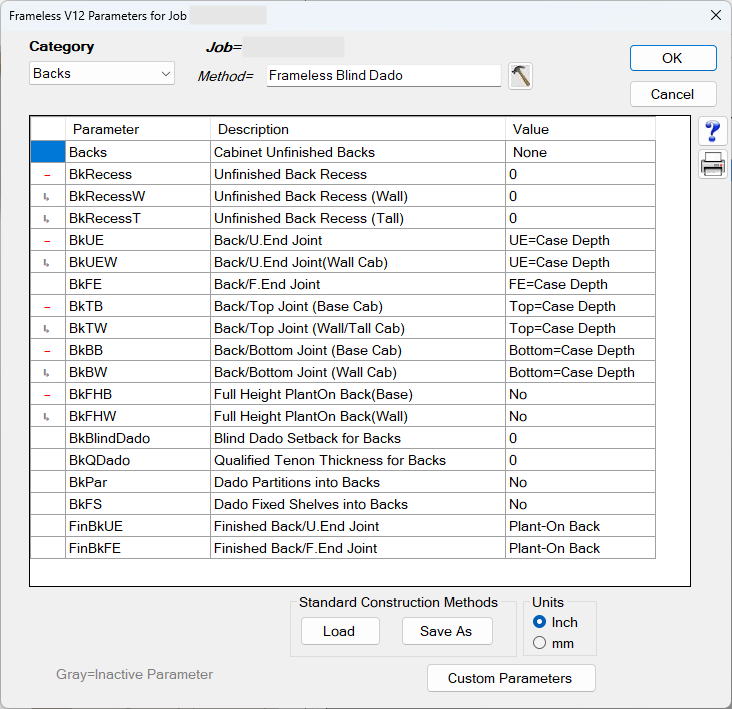Collapse the BkUE parameter group
The image size is (732, 709).
pos(47,241)
